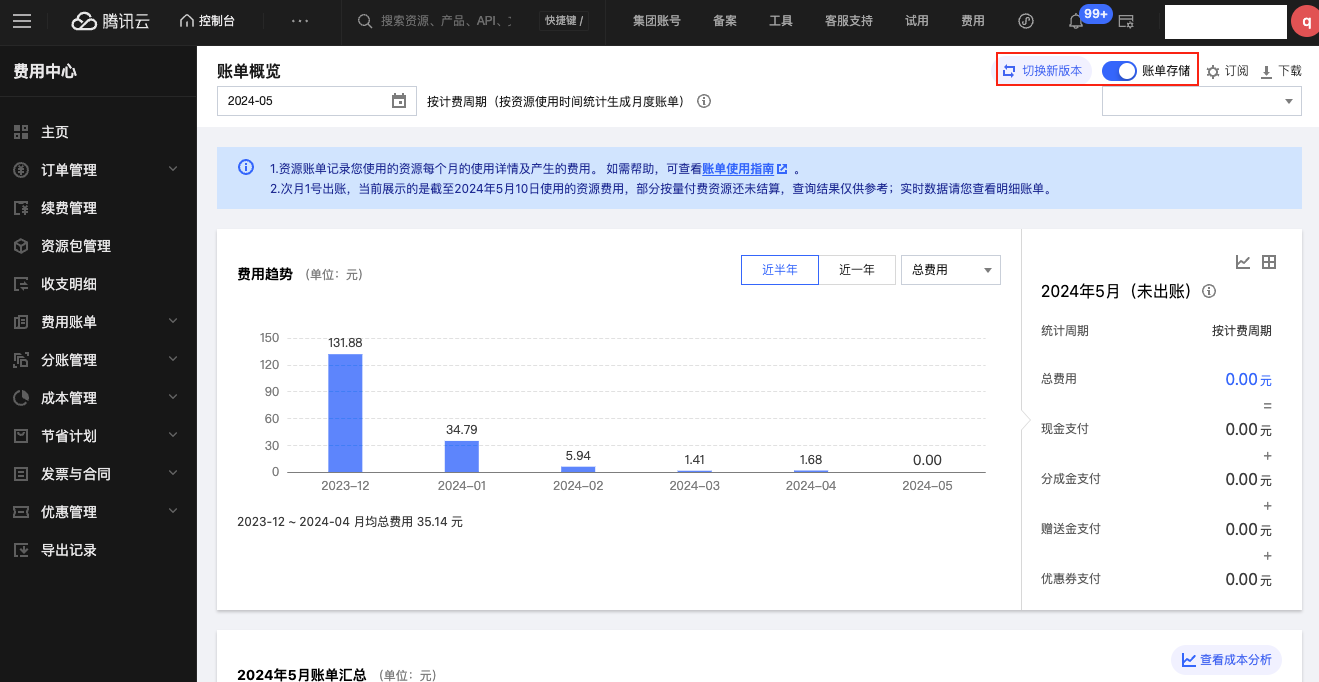Click the subscribe gear icon

point(1213,72)
